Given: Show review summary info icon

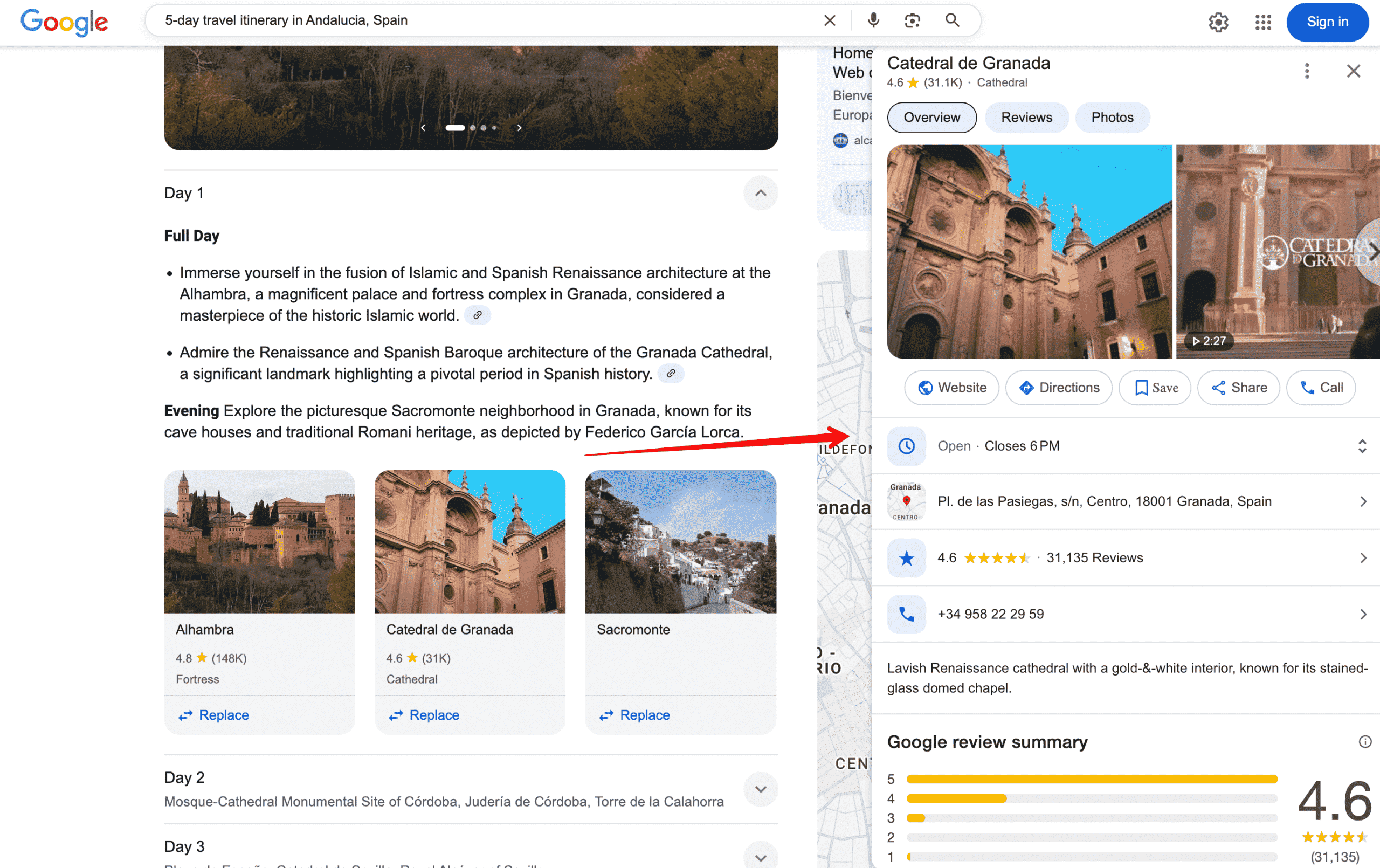Looking at the screenshot, I should [x=1364, y=742].
